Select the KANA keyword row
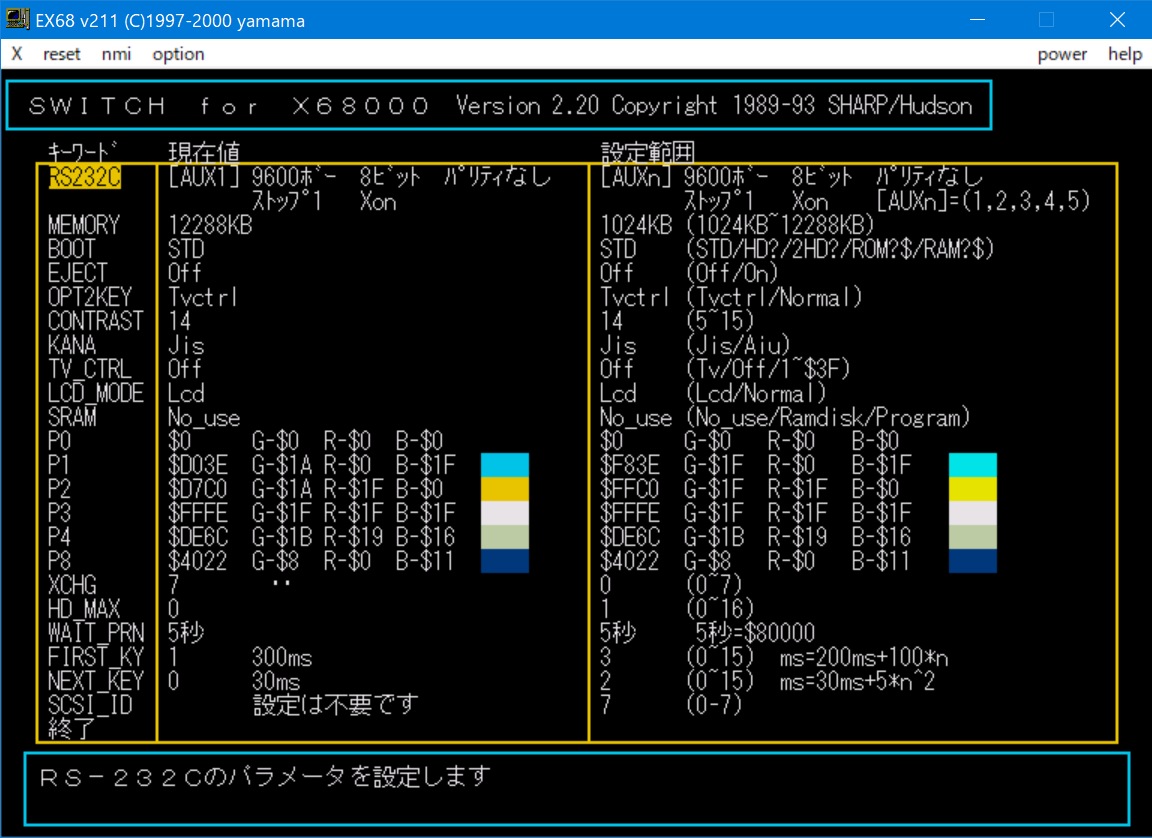The width and height of the screenshot is (1152, 838). [x=72, y=345]
